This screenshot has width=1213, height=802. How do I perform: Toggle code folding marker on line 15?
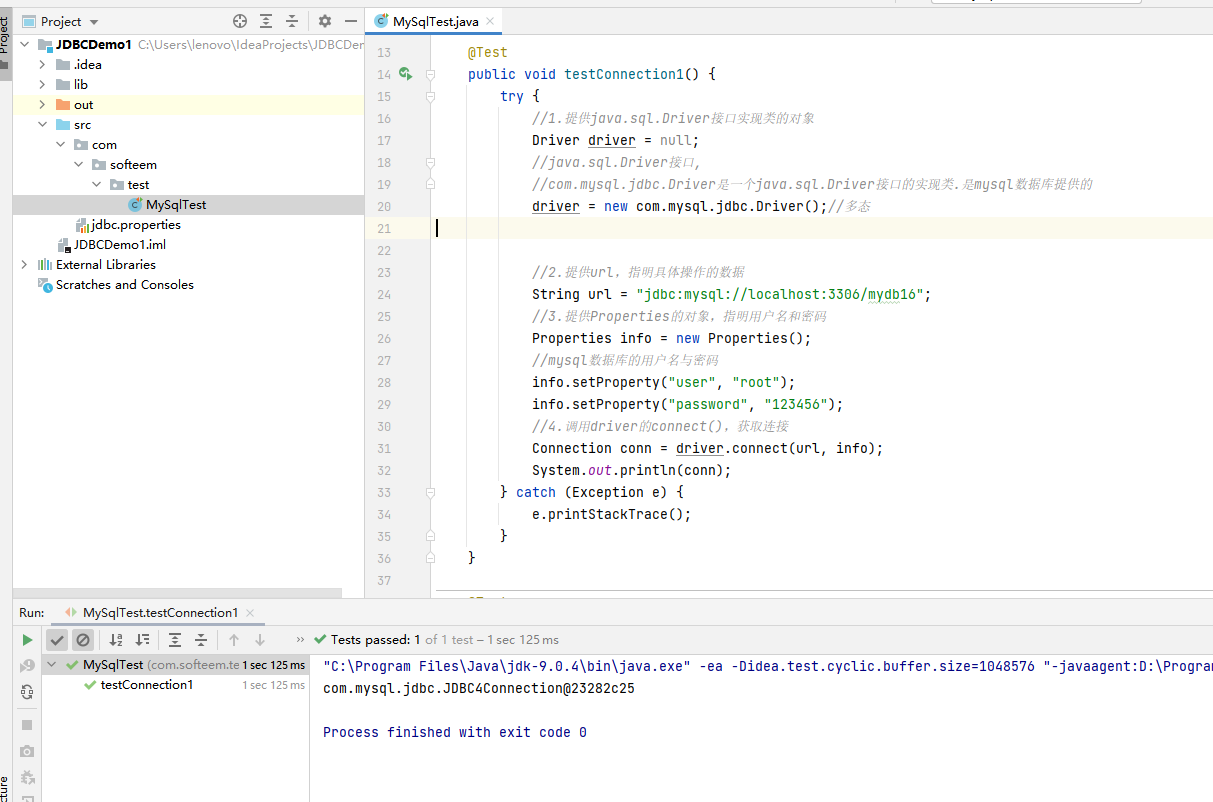pos(430,96)
